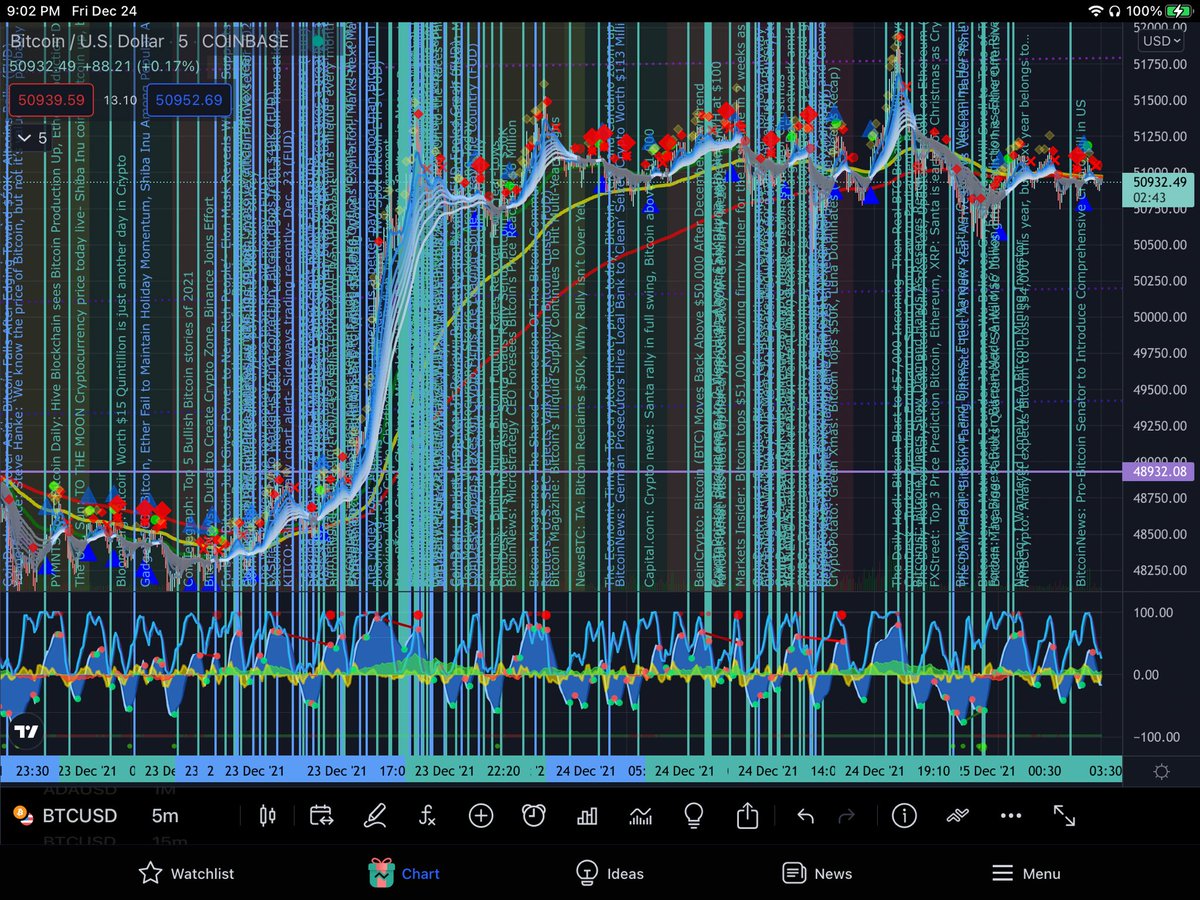Change the 5m interval selector

click(x=165, y=816)
